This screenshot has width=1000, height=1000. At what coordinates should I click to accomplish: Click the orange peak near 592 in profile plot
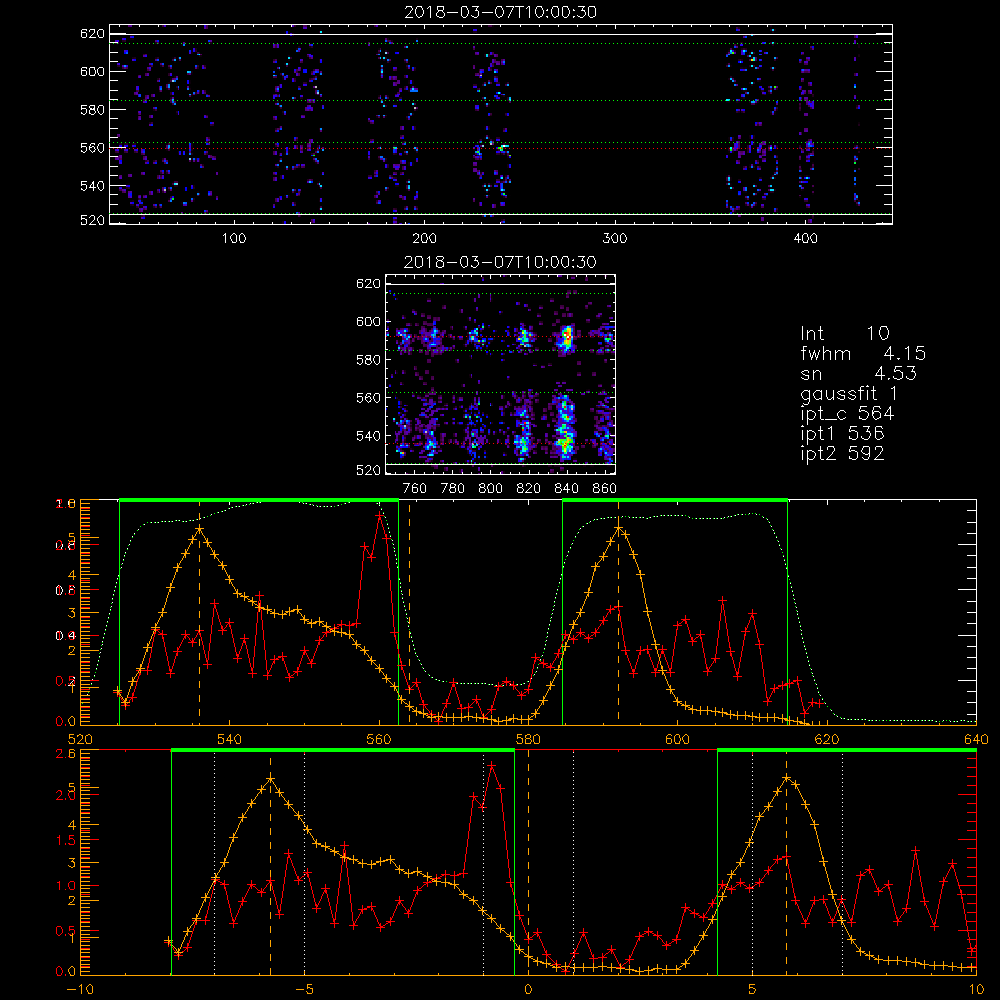tap(618, 529)
